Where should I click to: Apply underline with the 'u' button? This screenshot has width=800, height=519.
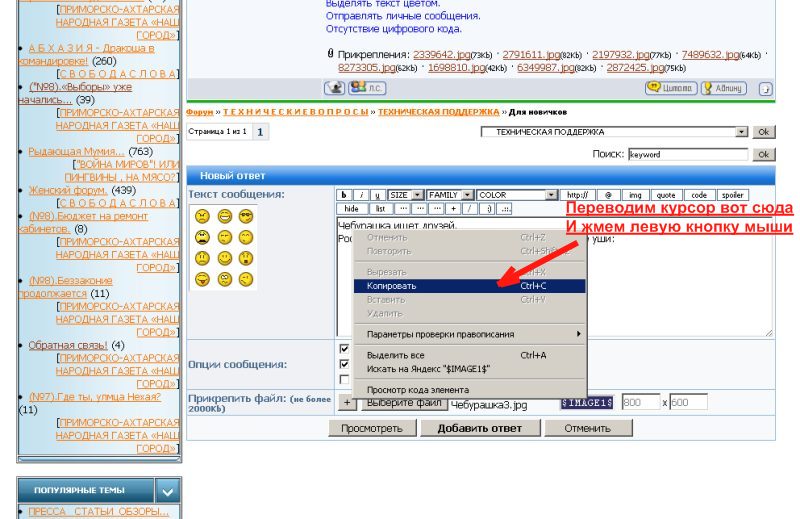point(378,195)
